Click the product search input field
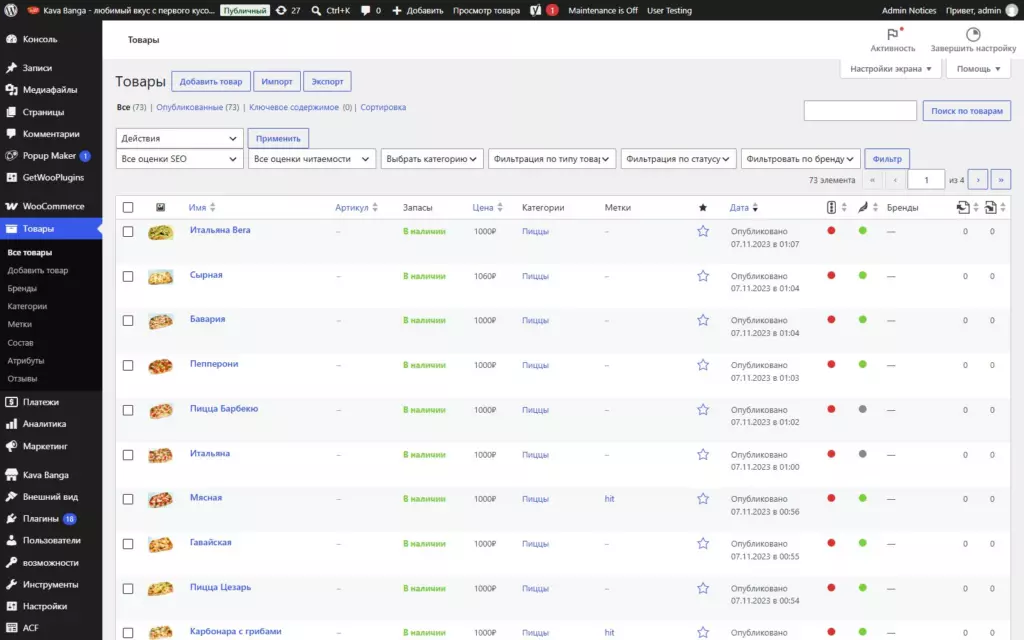Screen dimensions: 1024x640 [860, 110]
